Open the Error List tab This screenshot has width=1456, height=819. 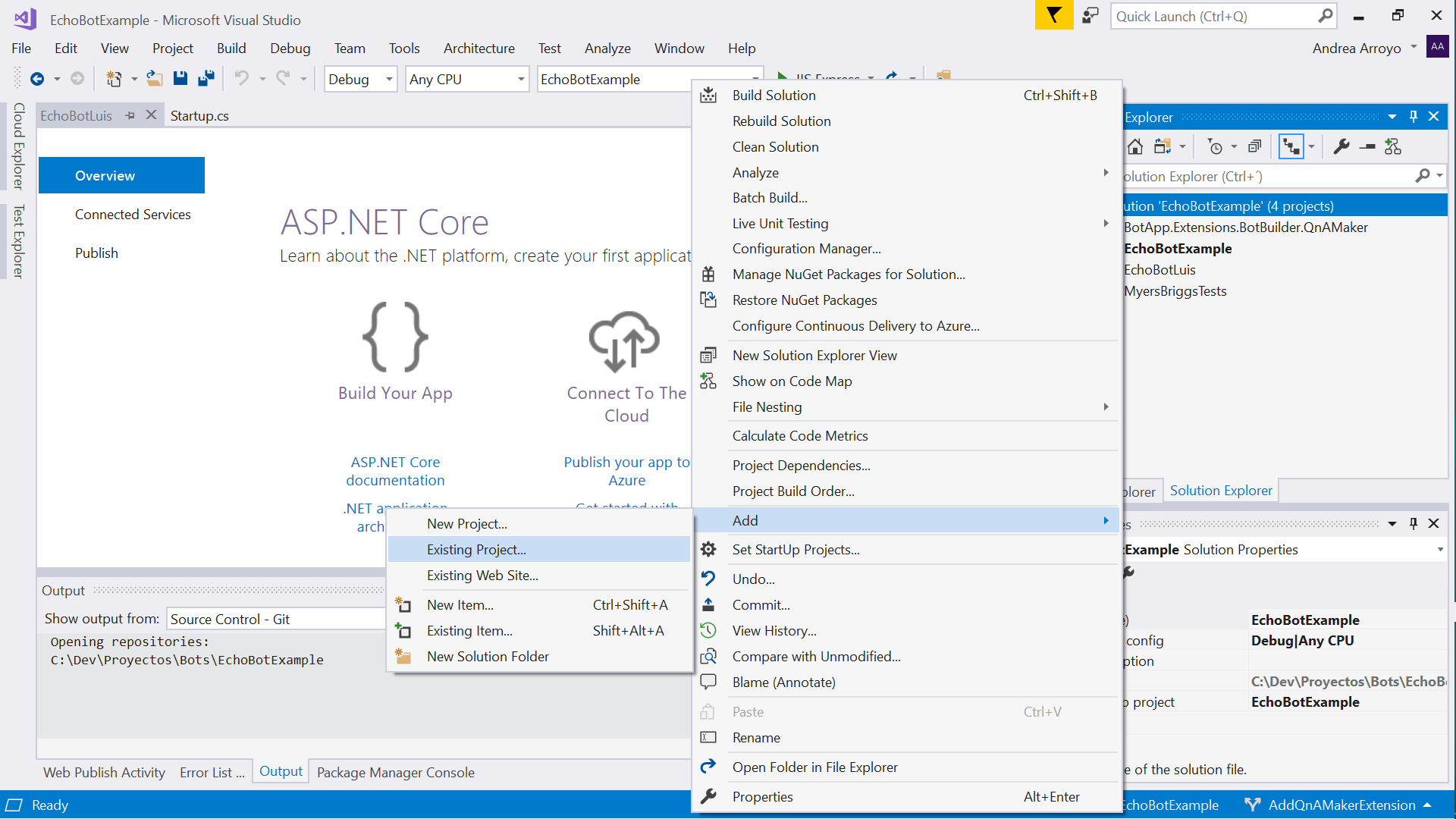point(212,772)
